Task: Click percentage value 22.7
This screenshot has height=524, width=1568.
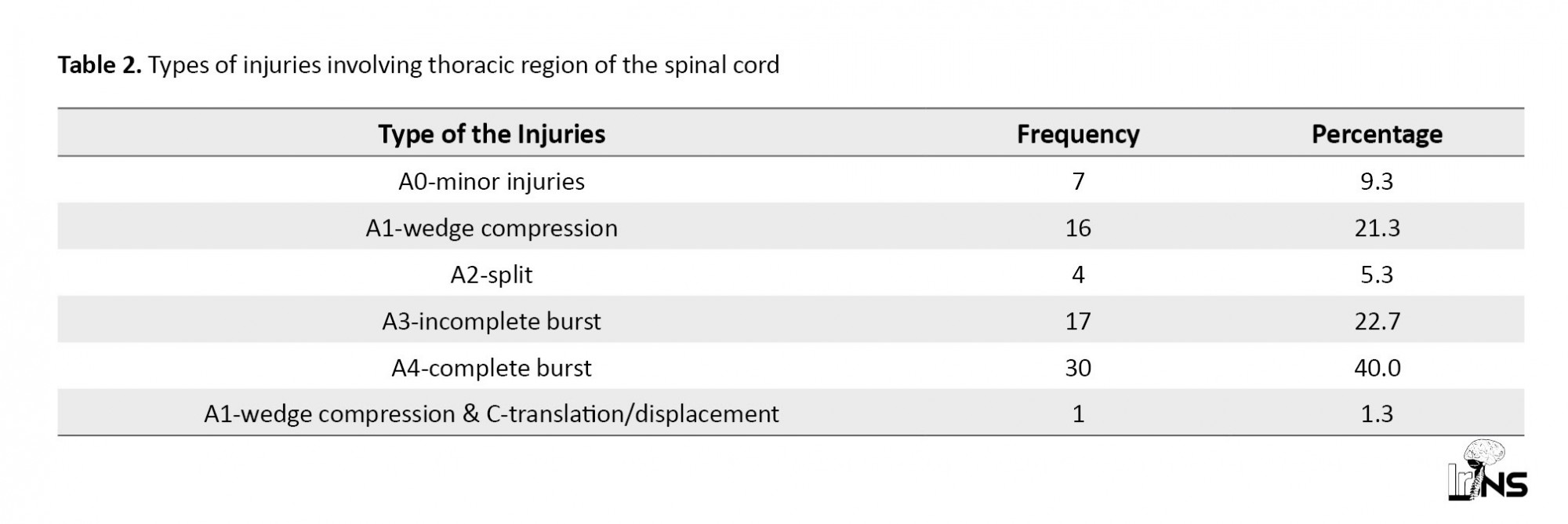Action: [1377, 322]
